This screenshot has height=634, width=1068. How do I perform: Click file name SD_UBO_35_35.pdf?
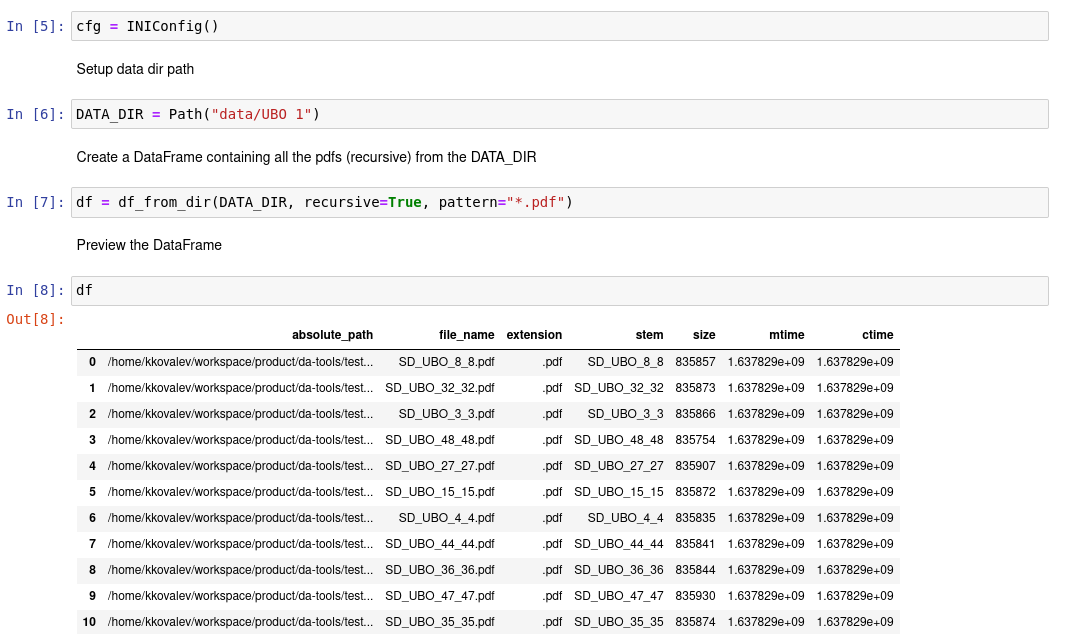pyautogui.click(x=440, y=622)
